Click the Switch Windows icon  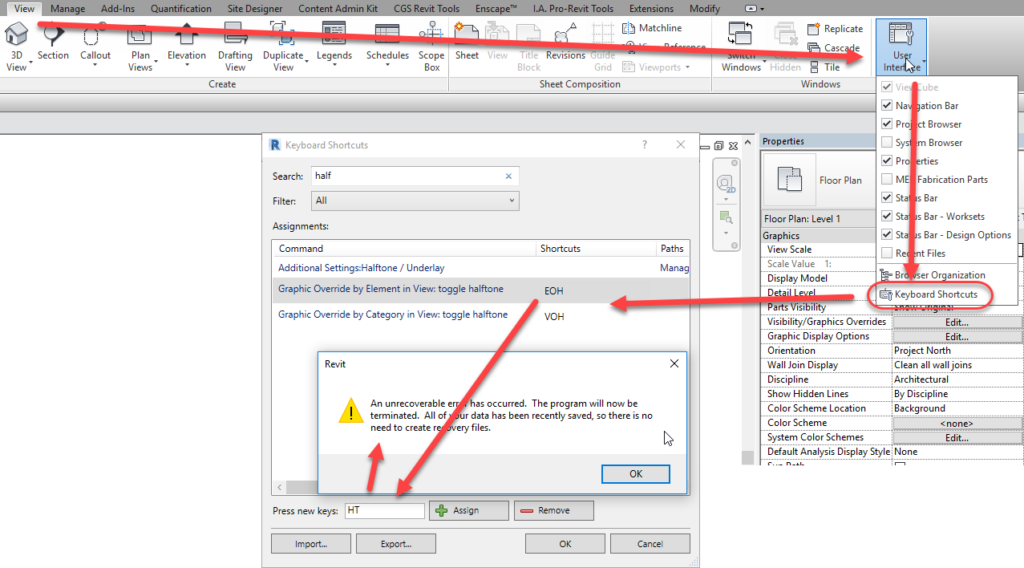(741, 33)
